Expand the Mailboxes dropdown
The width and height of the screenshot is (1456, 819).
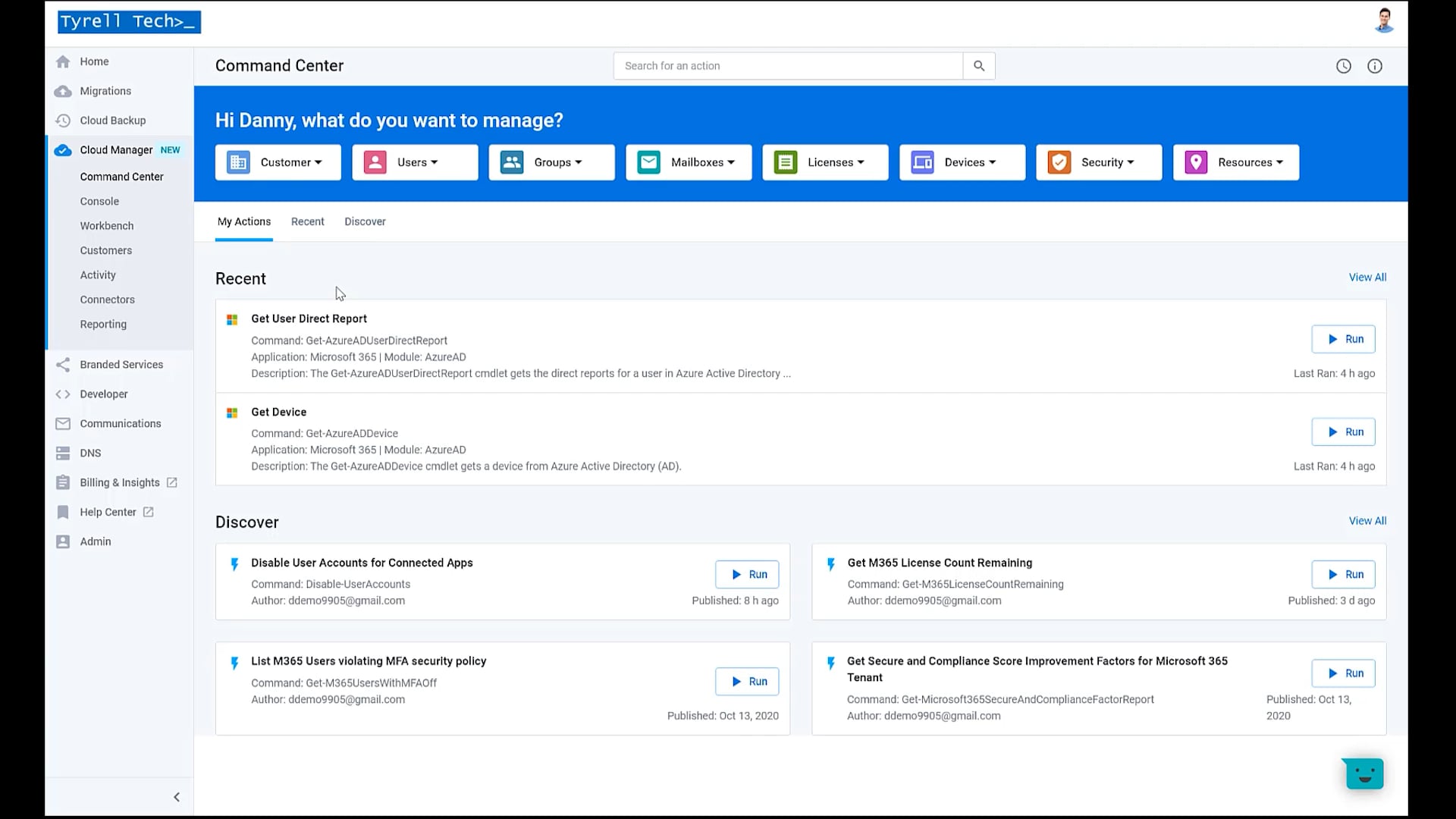tap(688, 162)
